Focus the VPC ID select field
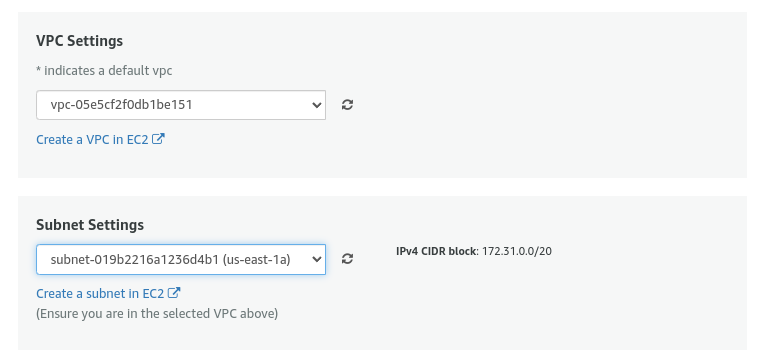774x363 pixels. (x=181, y=105)
